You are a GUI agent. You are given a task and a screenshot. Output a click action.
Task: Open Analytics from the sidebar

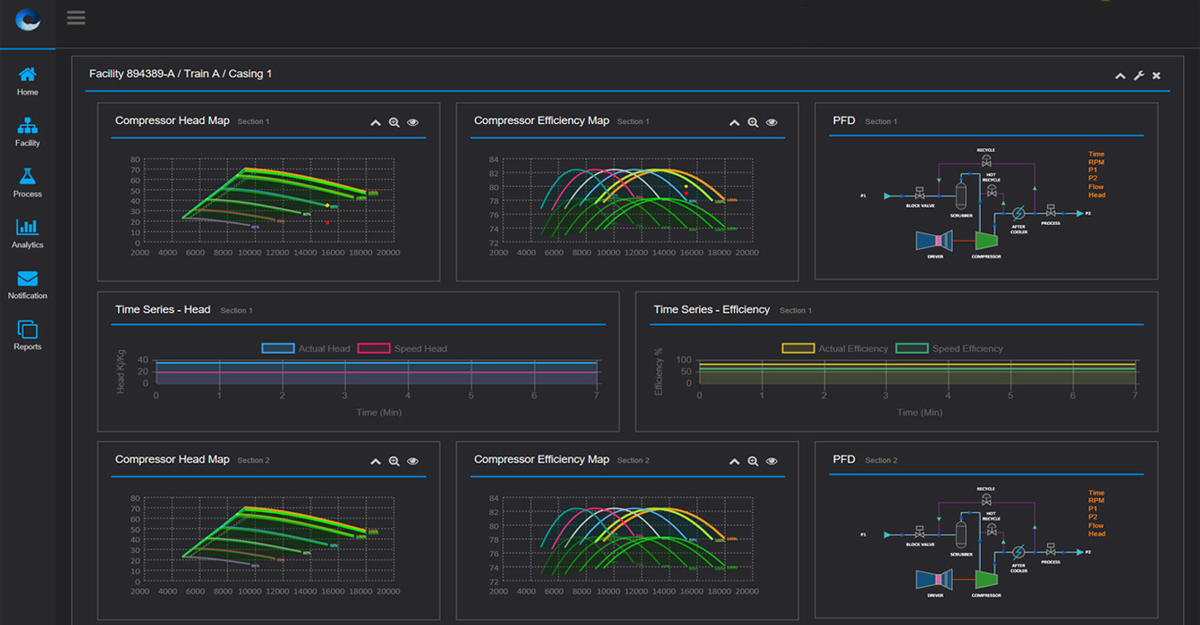(27, 234)
